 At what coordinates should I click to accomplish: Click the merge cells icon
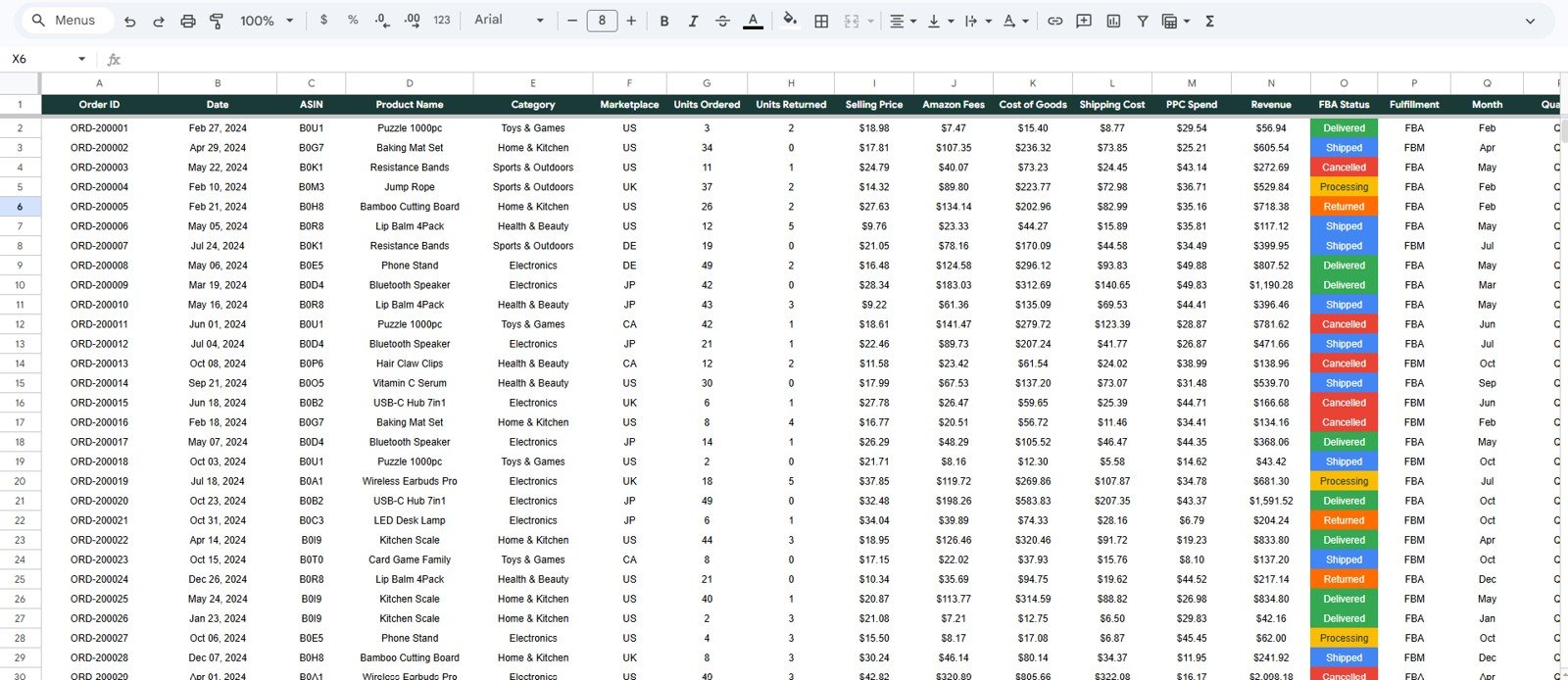852,21
